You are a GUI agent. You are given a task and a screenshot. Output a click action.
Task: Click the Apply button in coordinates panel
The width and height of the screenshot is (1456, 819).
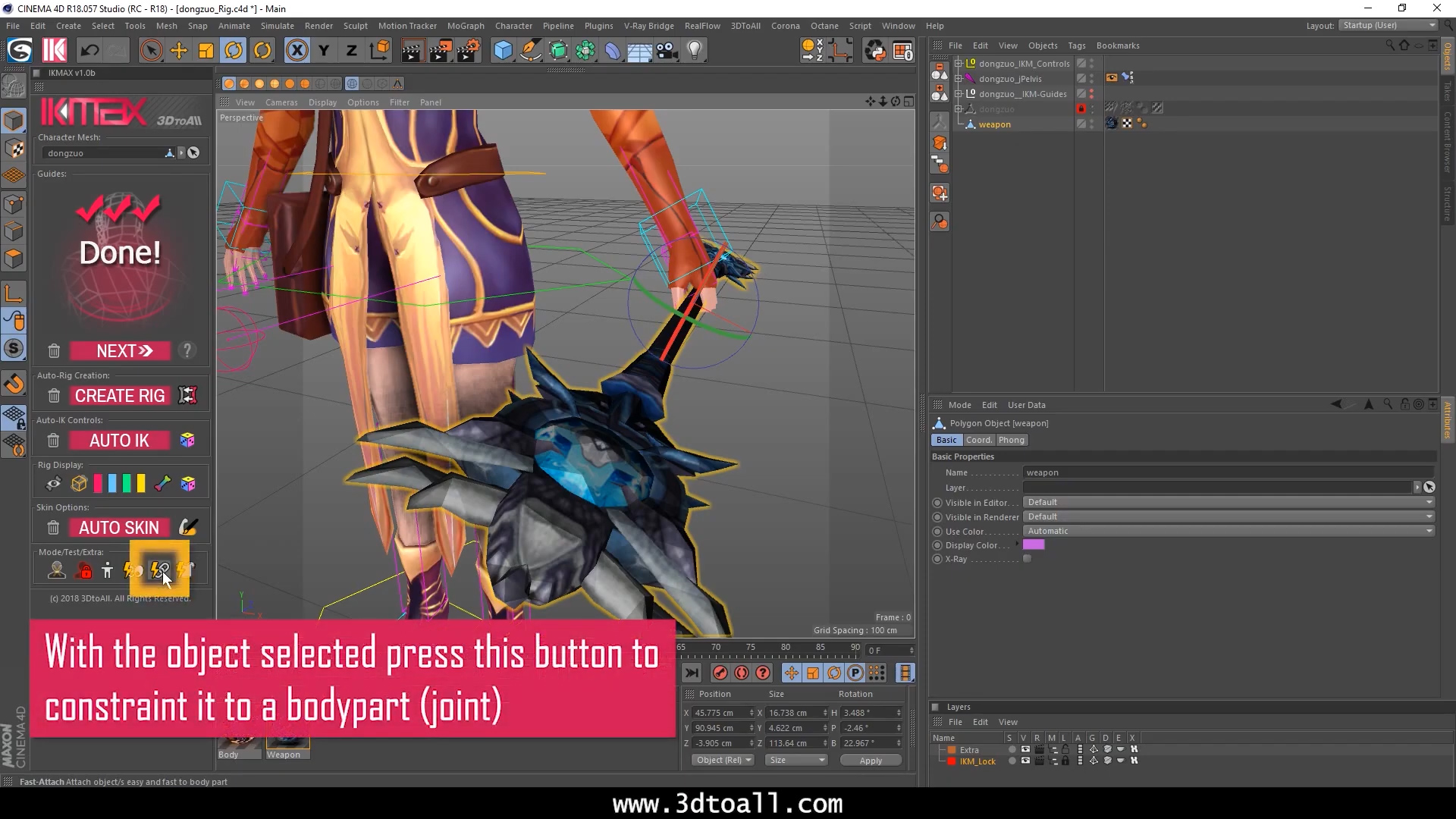pyautogui.click(x=871, y=760)
